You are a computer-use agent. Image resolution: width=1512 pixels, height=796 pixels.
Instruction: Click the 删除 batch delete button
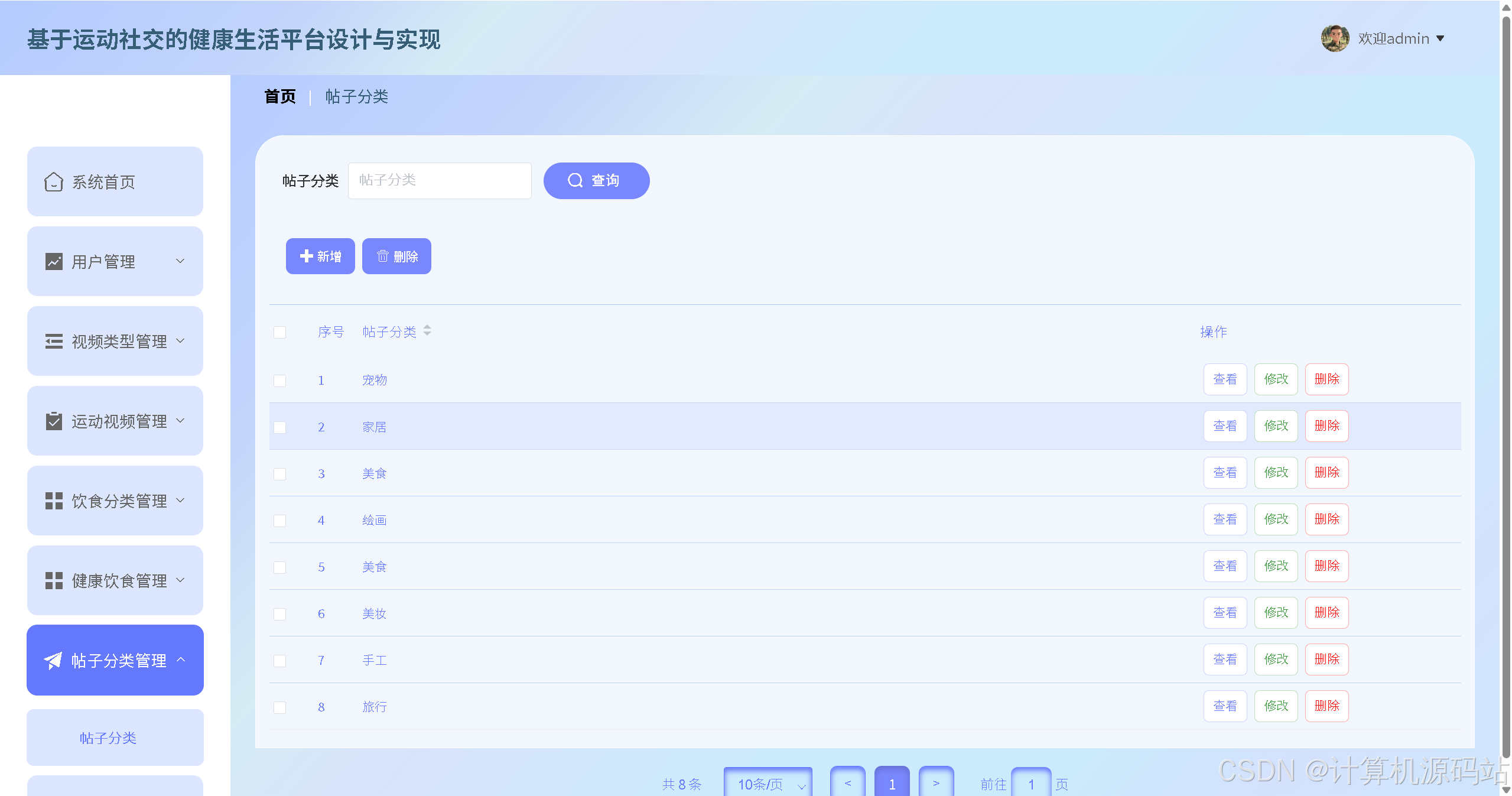[396, 256]
